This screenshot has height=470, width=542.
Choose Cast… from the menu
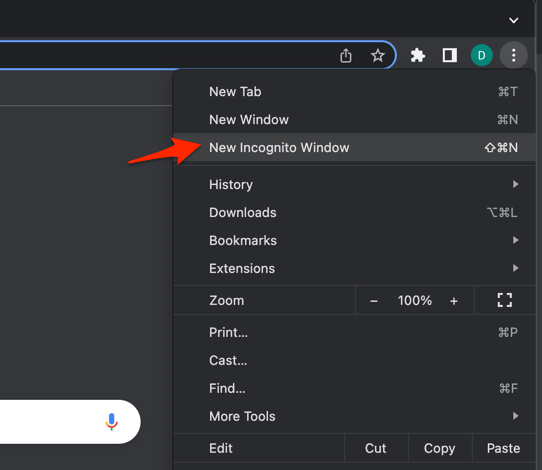coord(354,360)
